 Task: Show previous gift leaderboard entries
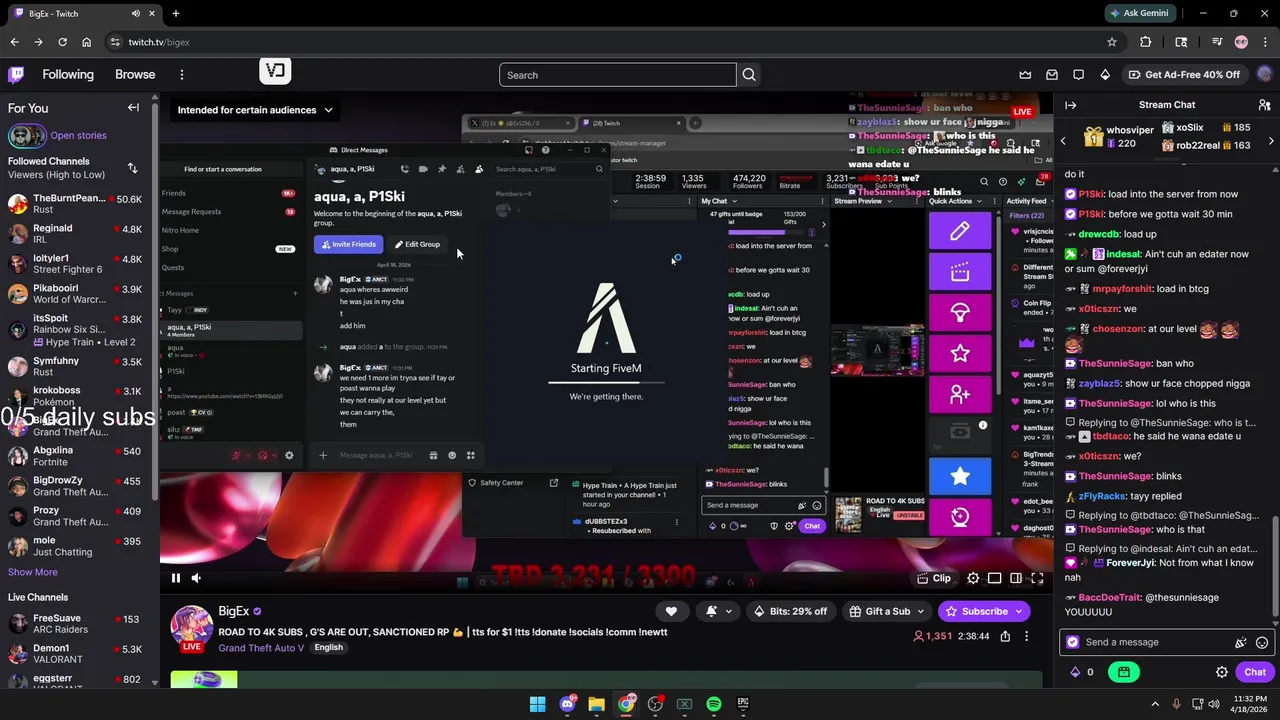click(1063, 141)
